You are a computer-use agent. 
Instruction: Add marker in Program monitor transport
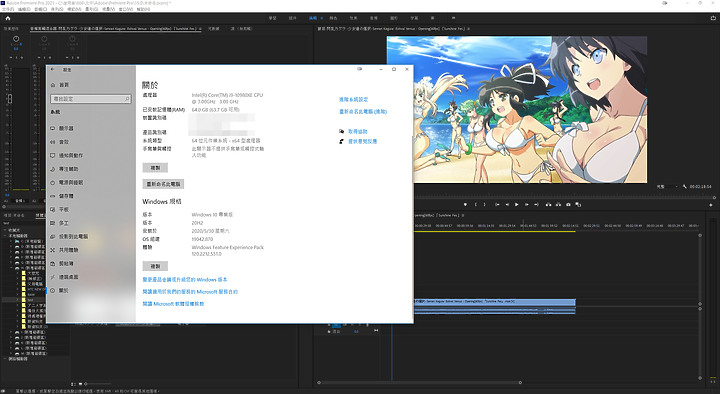pos(465,204)
